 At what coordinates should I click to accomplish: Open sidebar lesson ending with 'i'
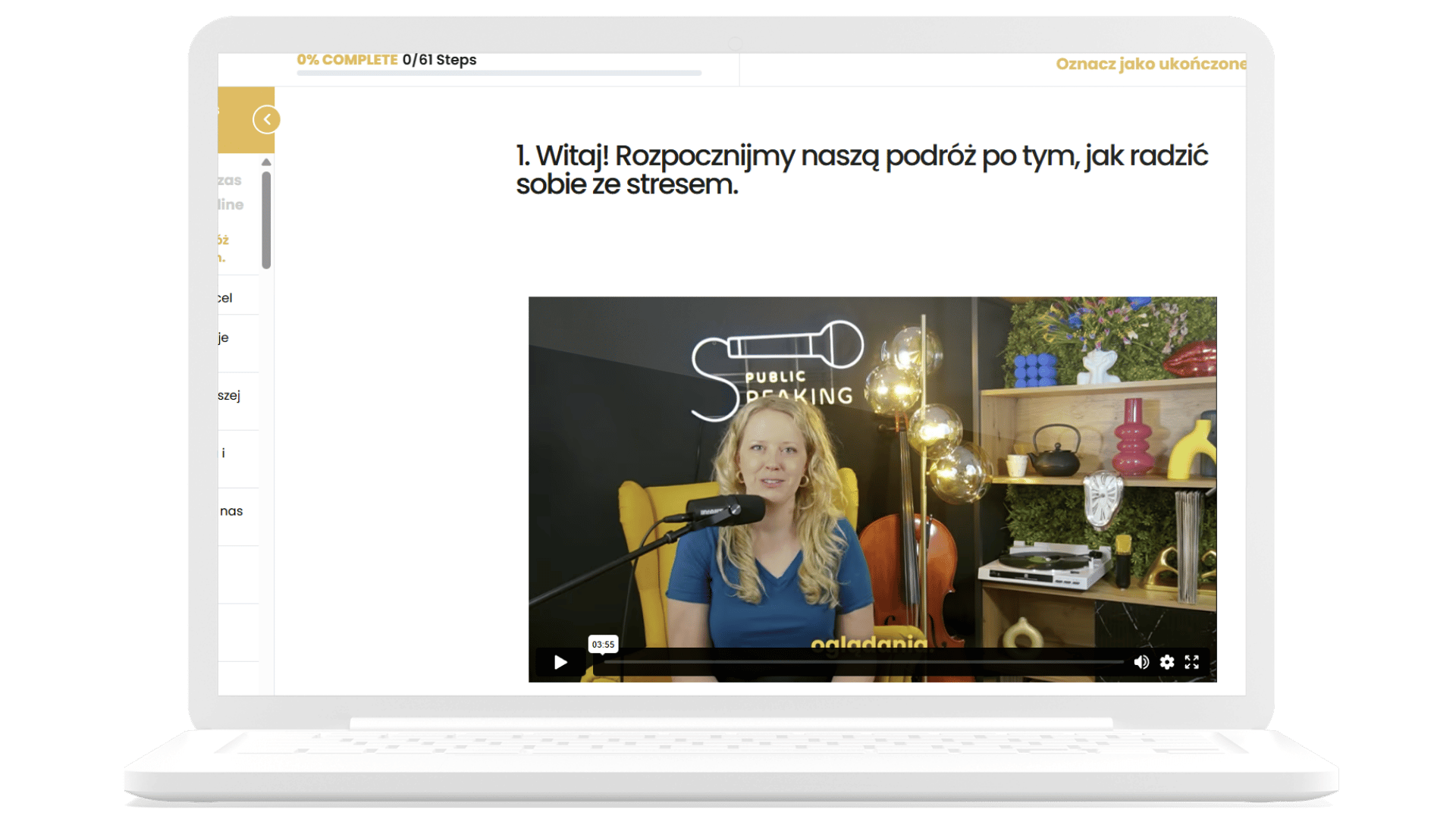[224, 453]
